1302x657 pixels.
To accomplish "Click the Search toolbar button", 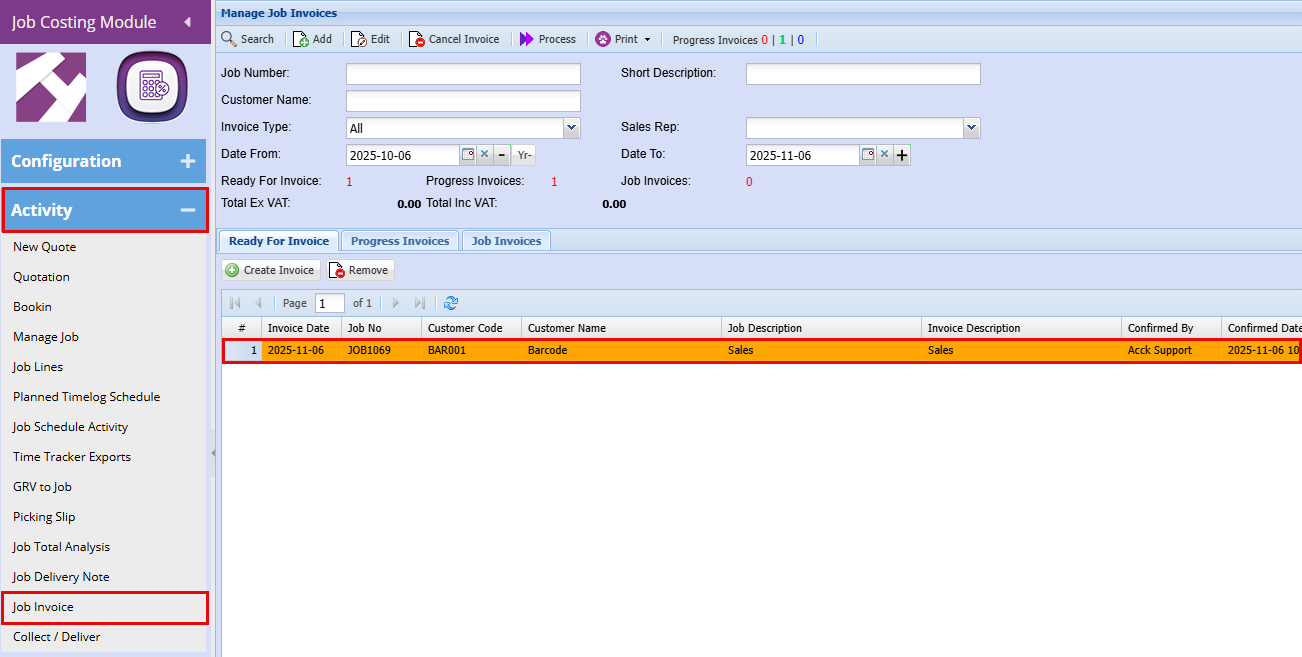I will tap(247, 39).
